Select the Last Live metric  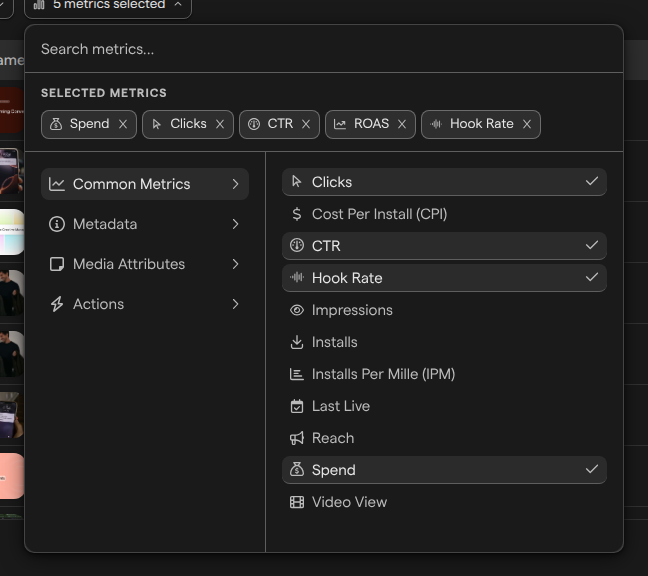[444, 406]
